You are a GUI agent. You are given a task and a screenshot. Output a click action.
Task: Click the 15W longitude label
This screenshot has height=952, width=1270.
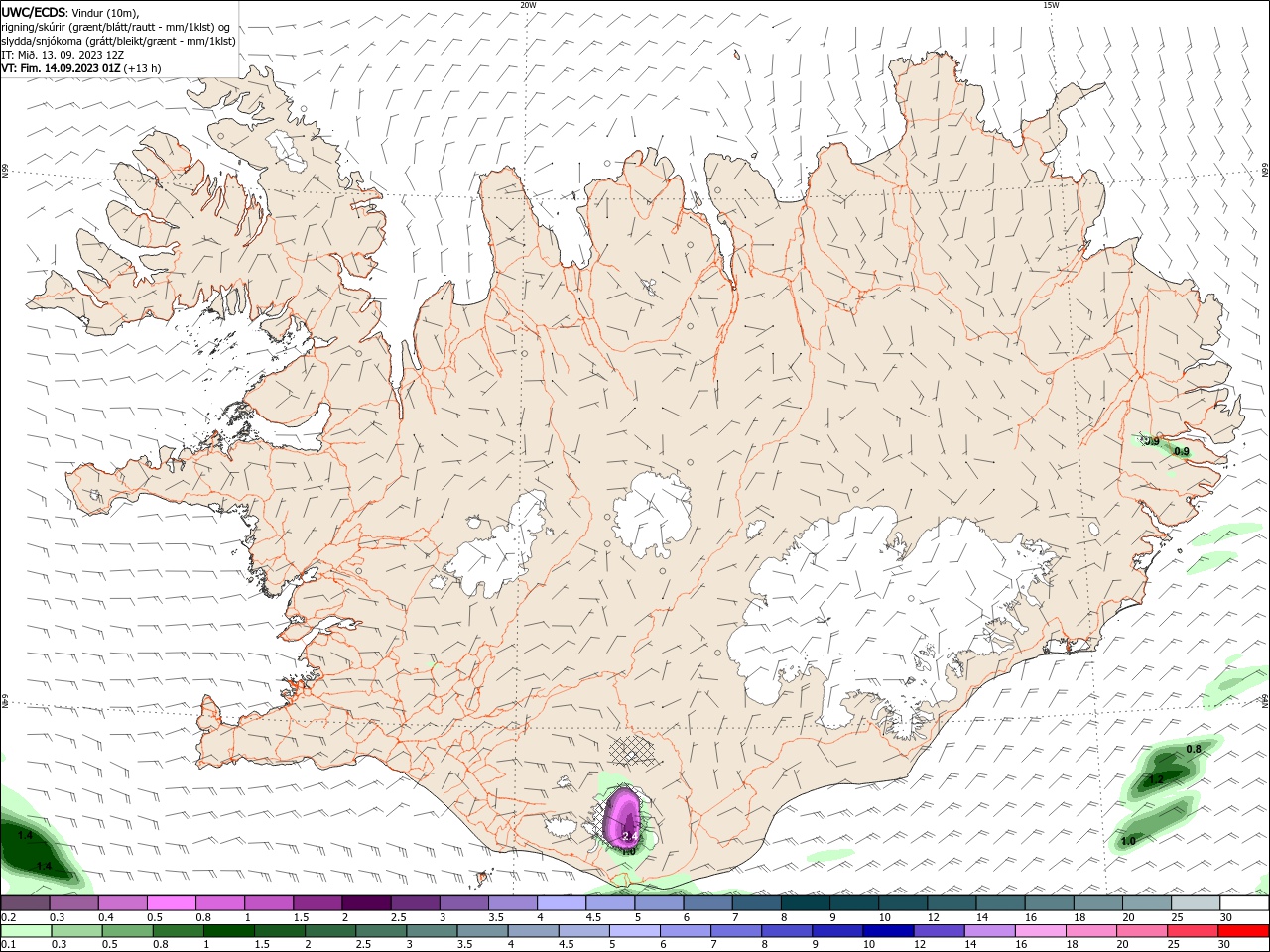pos(1050,5)
